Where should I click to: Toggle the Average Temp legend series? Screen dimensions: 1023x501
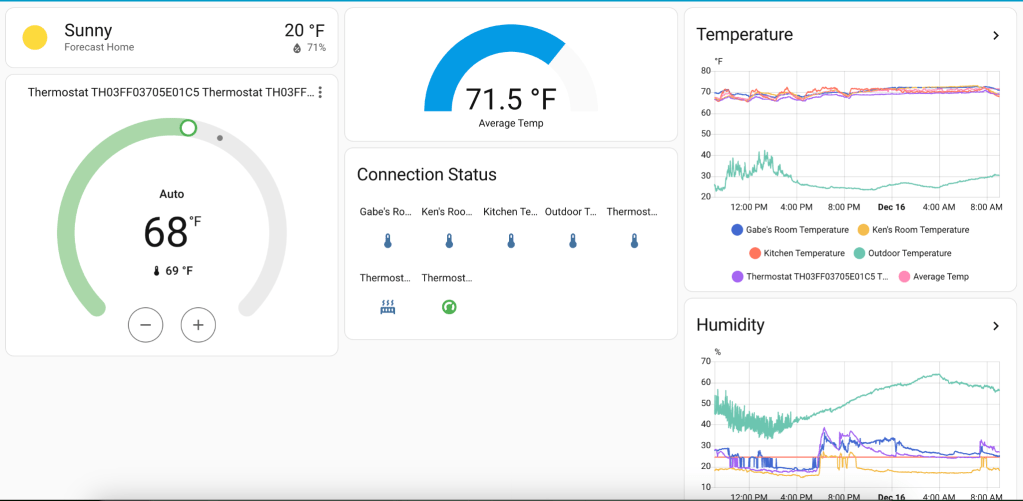936,276
